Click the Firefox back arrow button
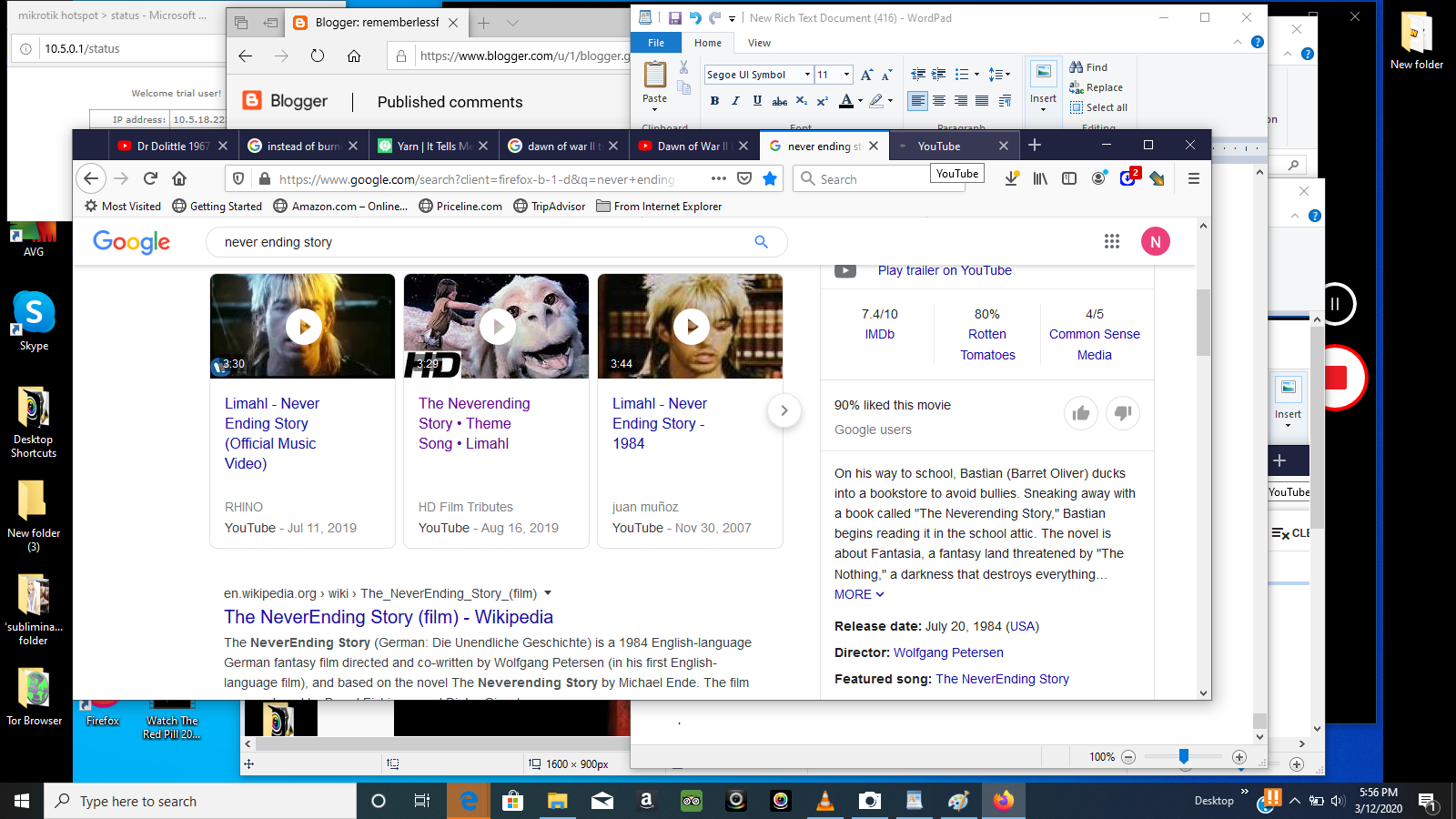This screenshot has width=1456, height=819. coord(91,178)
